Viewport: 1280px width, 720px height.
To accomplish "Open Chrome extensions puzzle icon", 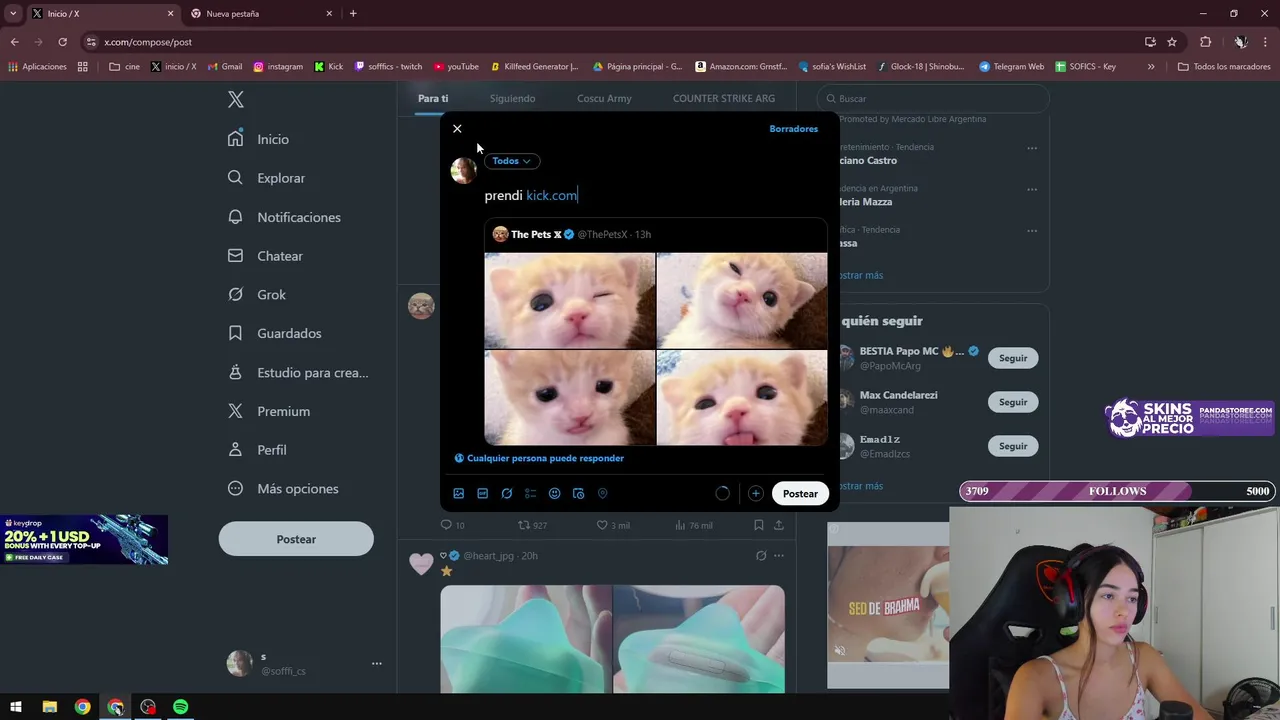I will [x=1205, y=42].
